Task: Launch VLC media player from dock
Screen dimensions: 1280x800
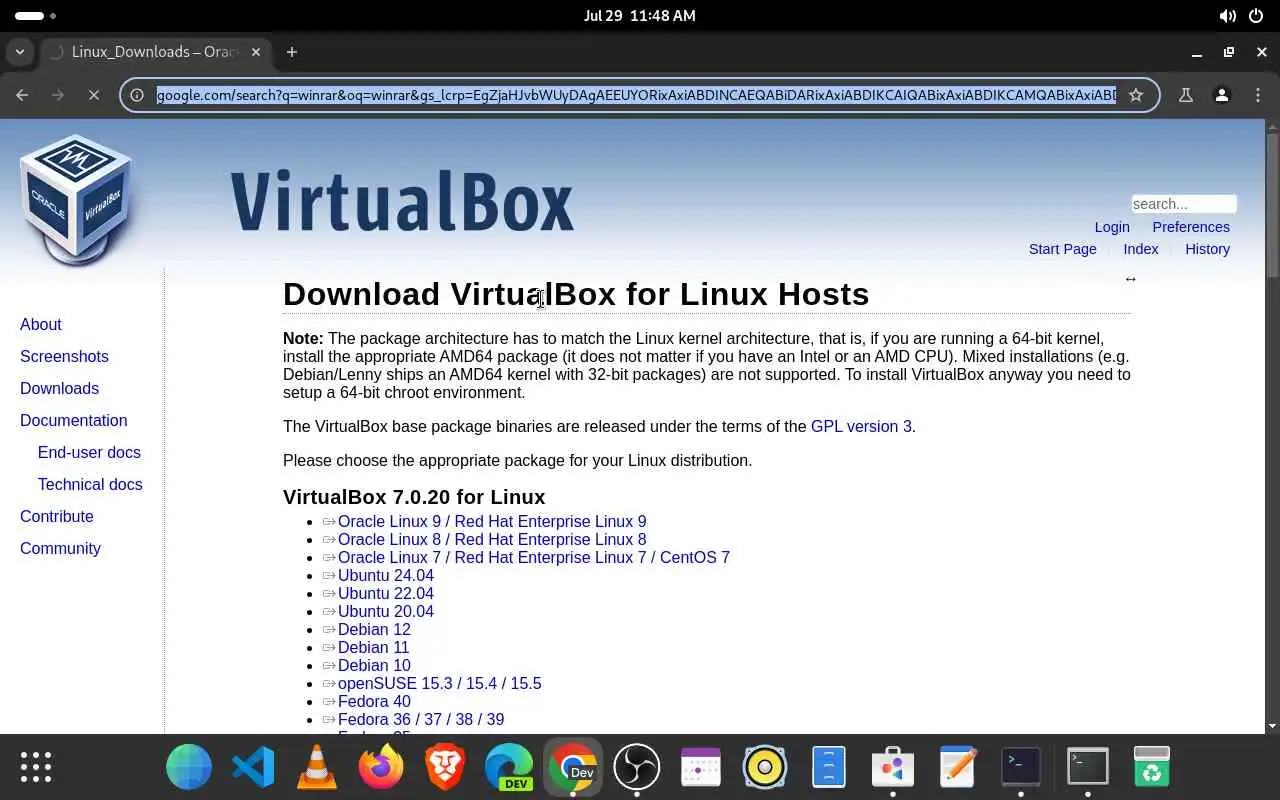Action: tap(317, 767)
